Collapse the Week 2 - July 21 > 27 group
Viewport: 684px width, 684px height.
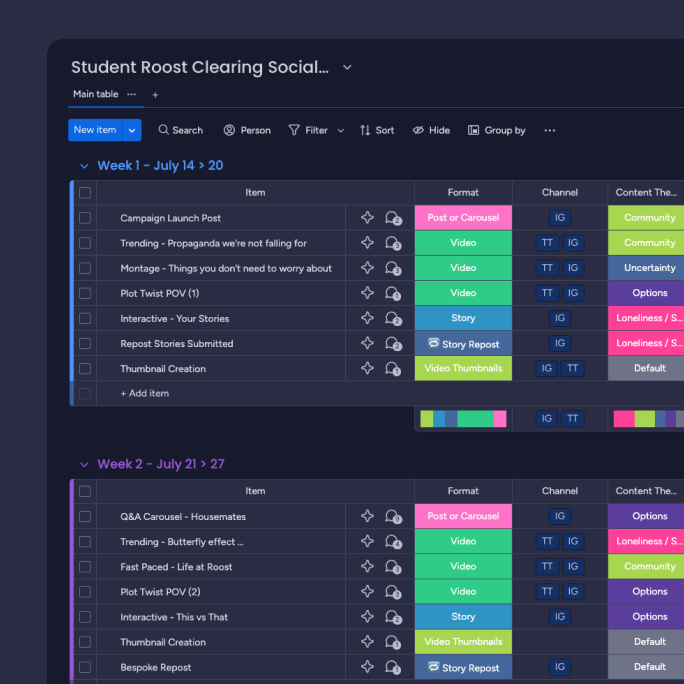pyautogui.click(x=84, y=464)
